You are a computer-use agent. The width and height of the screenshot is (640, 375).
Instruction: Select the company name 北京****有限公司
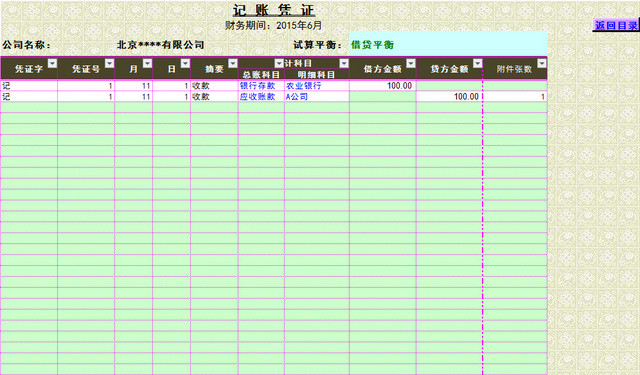pos(160,45)
